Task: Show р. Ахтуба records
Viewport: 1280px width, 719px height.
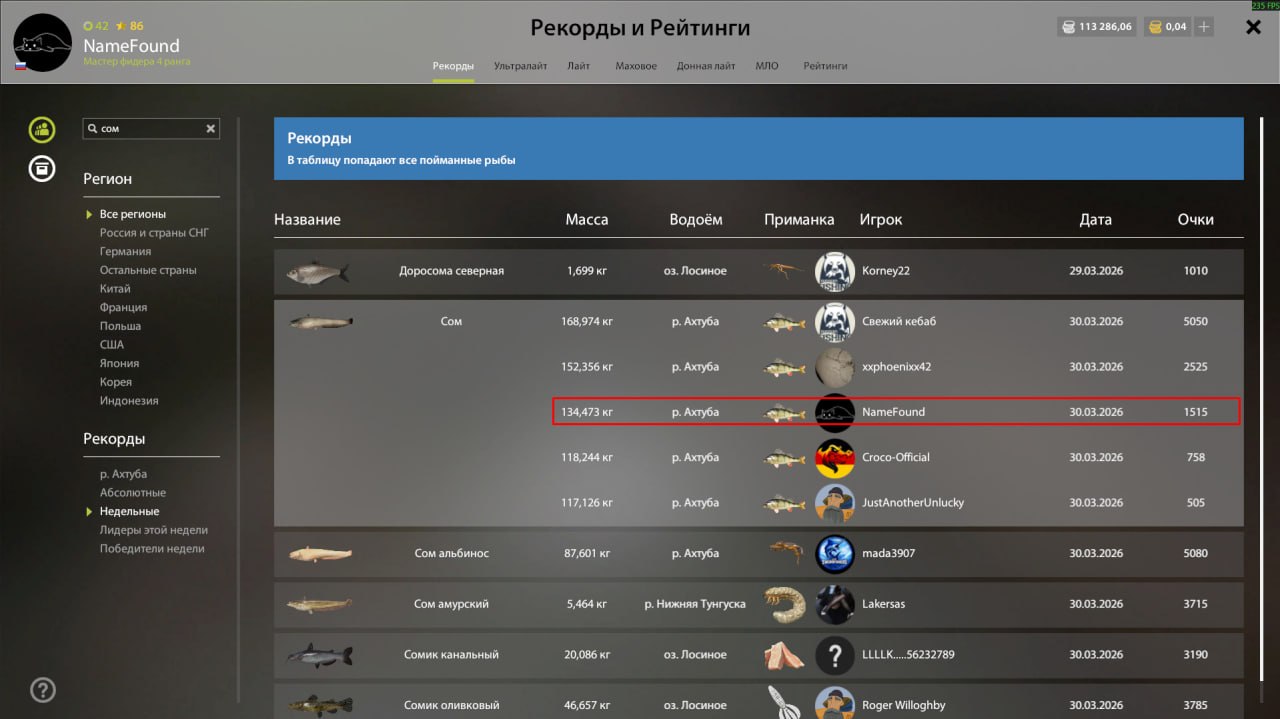Action: (123, 474)
